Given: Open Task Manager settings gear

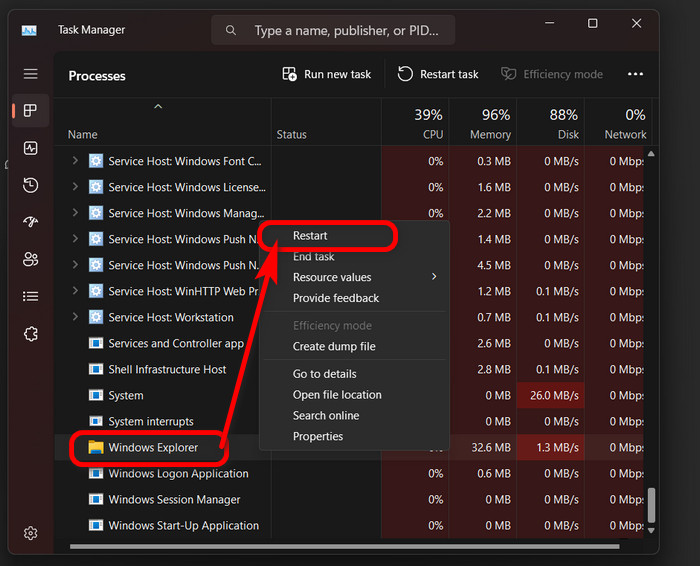Looking at the screenshot, I should [30, 533].
